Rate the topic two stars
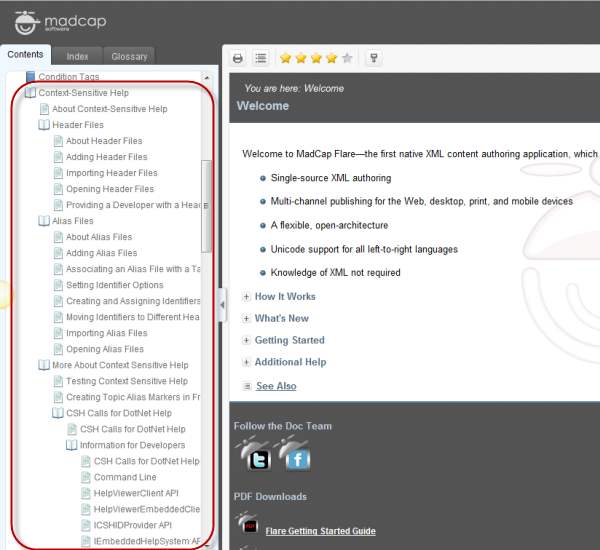Screen dimensions: 600x550 pos(301,58)
